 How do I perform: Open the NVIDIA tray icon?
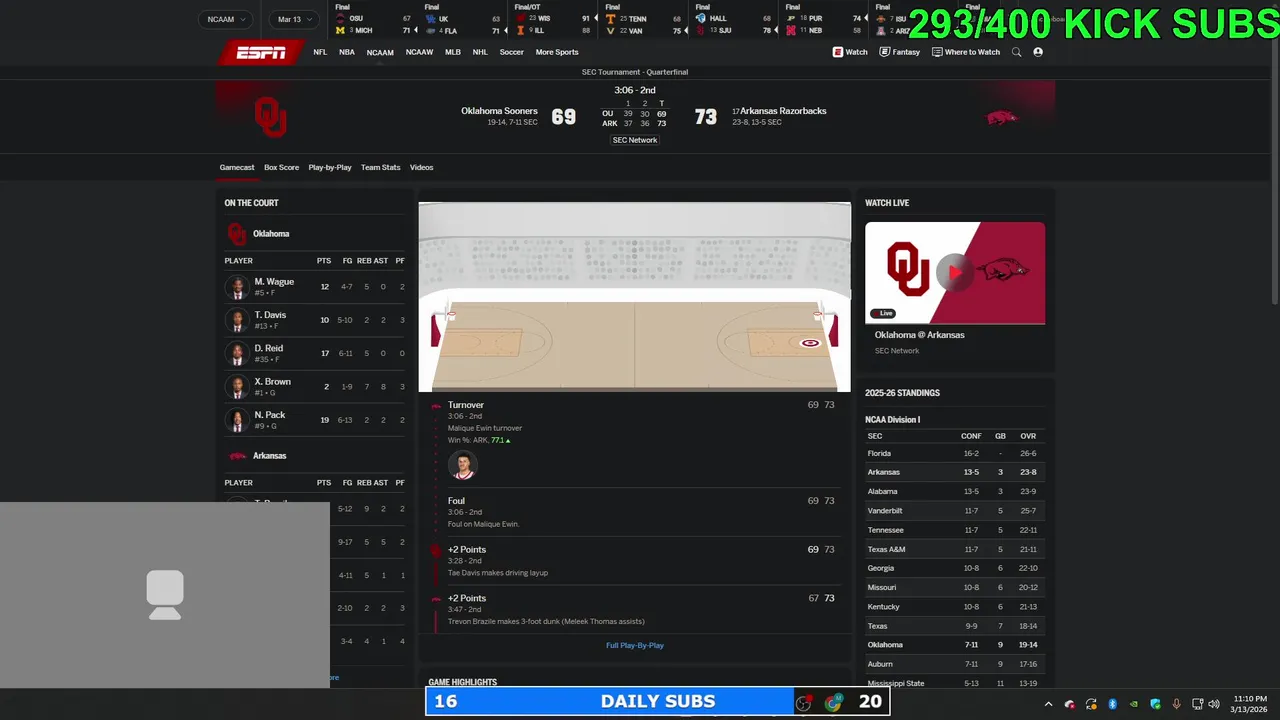tap(1134, 704)
